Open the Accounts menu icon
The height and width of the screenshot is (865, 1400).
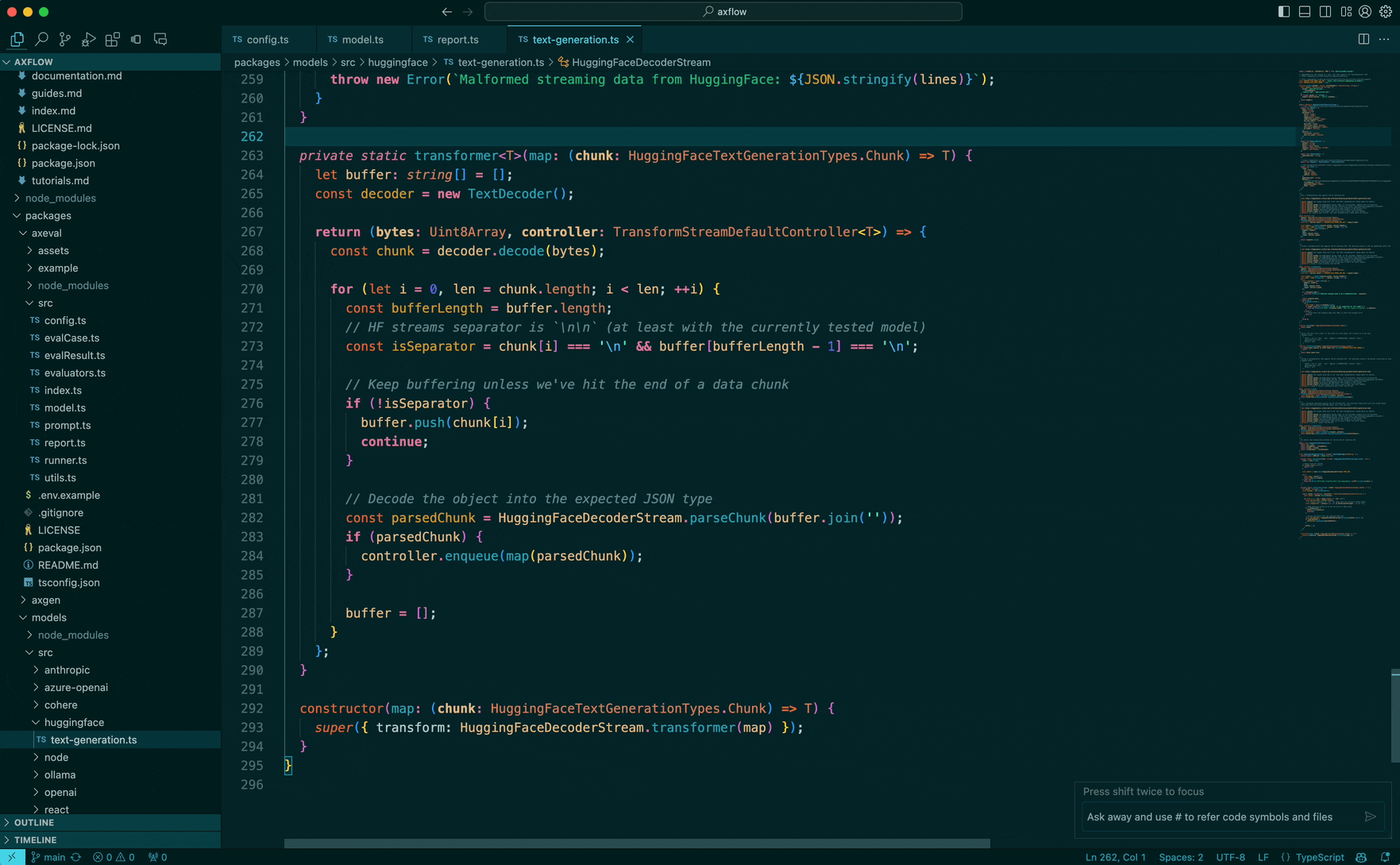point(1365,12)
